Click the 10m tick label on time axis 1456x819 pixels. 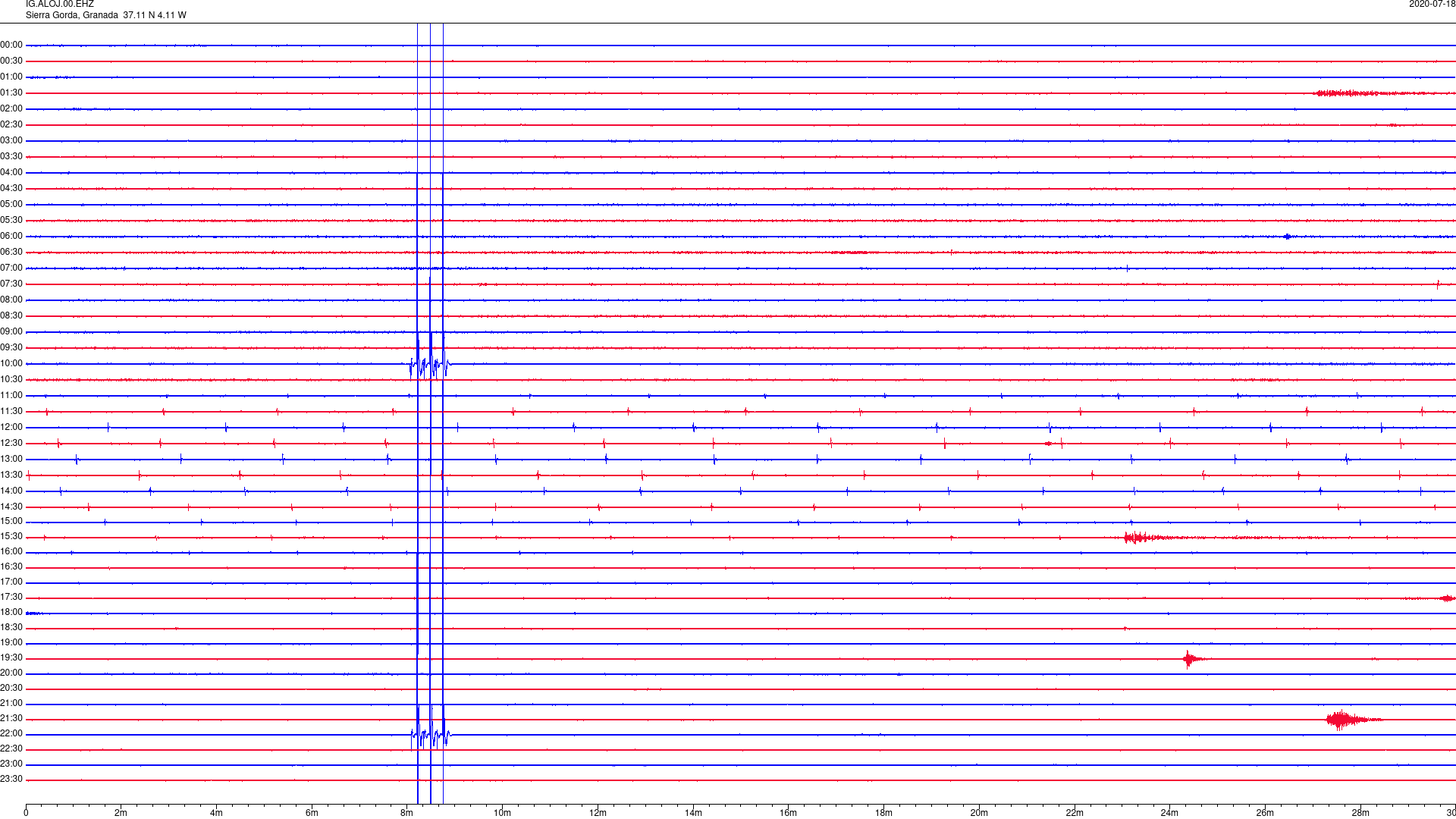(503, 814)
